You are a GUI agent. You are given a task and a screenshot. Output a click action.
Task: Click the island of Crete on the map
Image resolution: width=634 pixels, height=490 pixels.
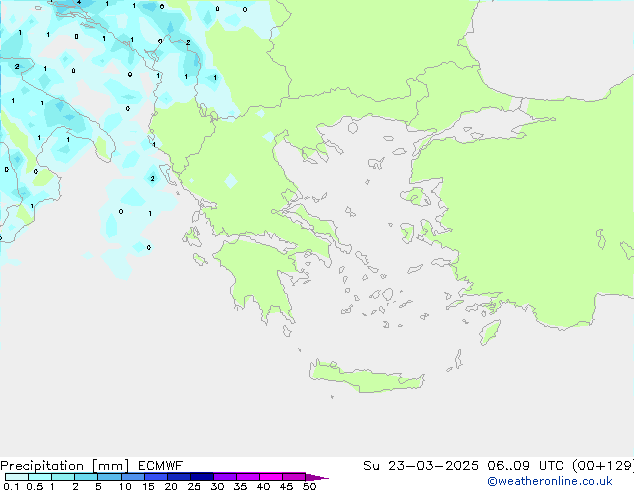[x=366, y=377]
